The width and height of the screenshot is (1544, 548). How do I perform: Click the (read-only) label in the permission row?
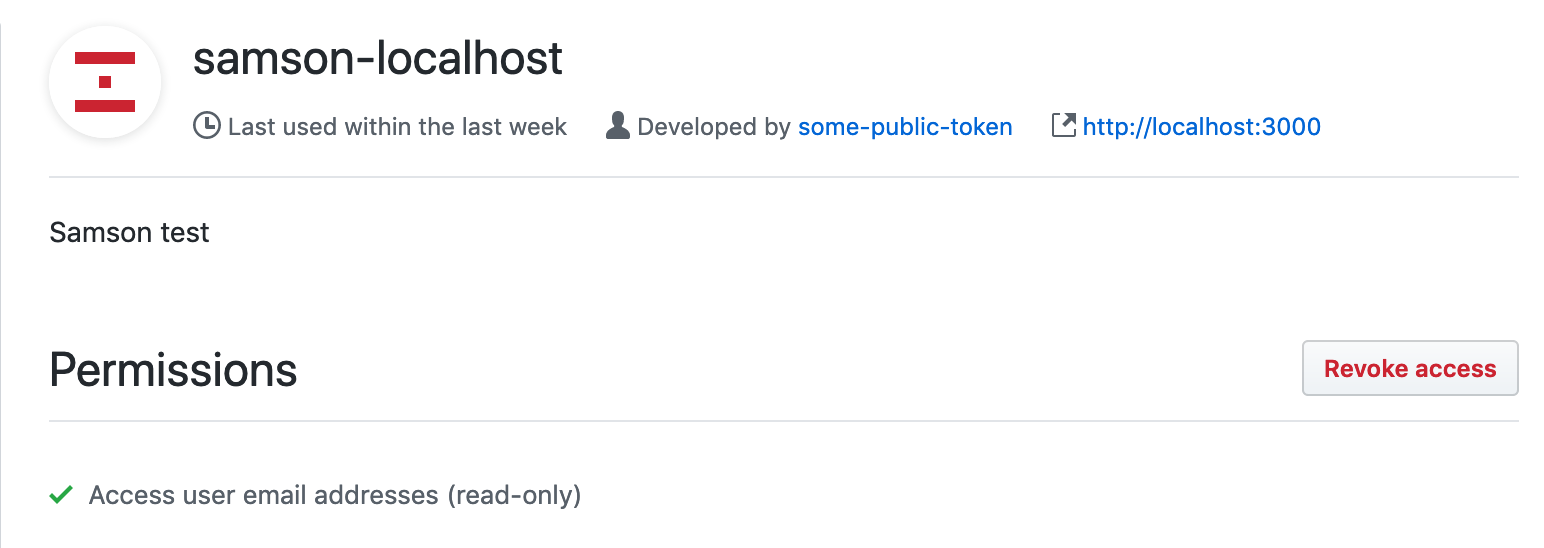(513, 495)
